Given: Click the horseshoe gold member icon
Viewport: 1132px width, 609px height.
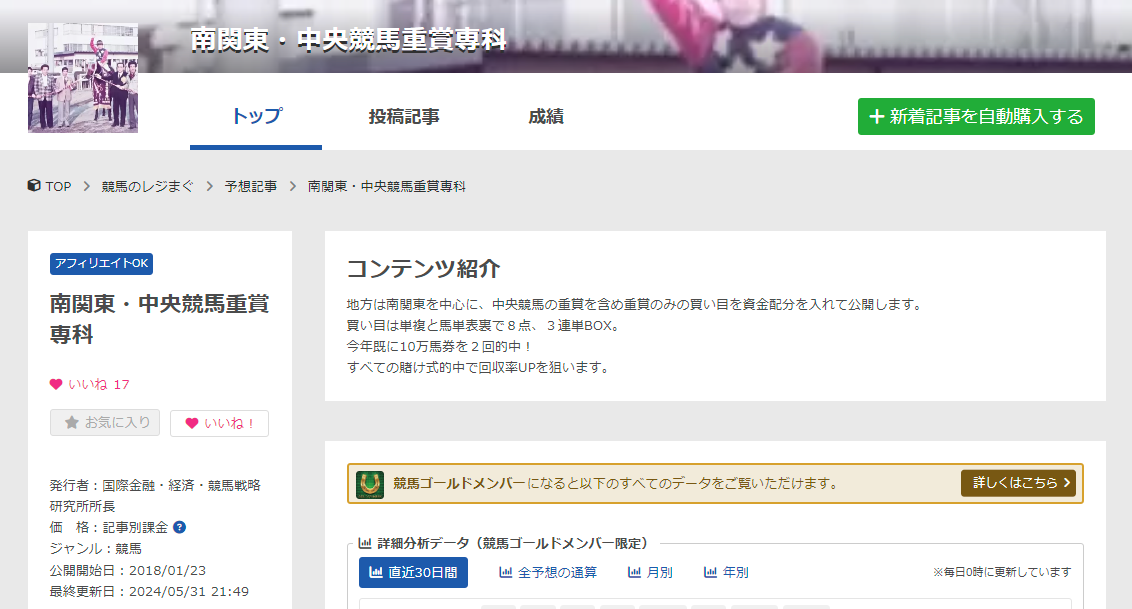Looking at the screenshot, I should tap(370, 483).
